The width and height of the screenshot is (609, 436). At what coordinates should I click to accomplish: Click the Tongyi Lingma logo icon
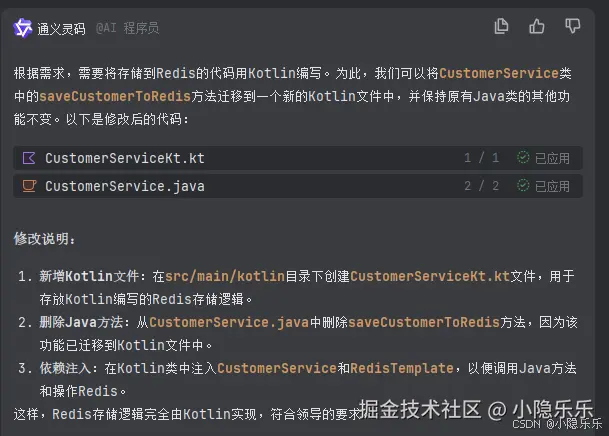click(23, 28)
